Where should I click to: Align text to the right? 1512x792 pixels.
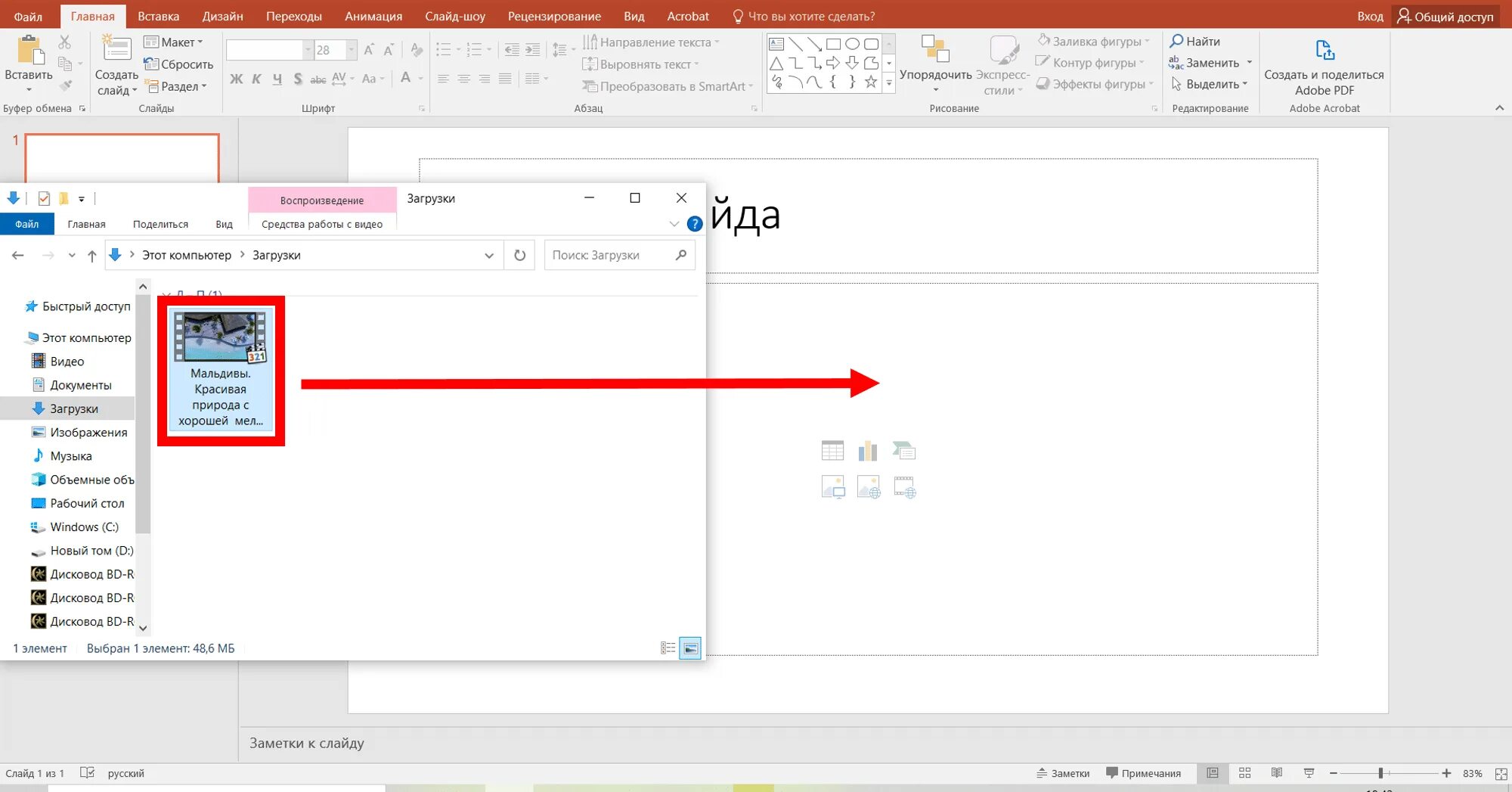[x=484, y=79]
